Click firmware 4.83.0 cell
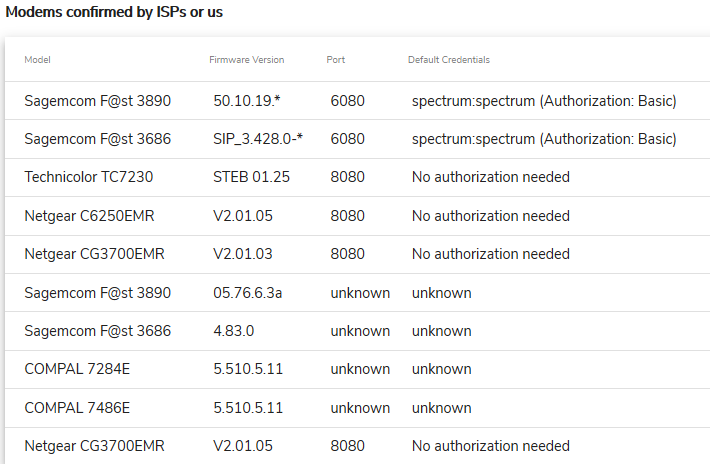Screen dimensions: 710x464 pos(233,331)
